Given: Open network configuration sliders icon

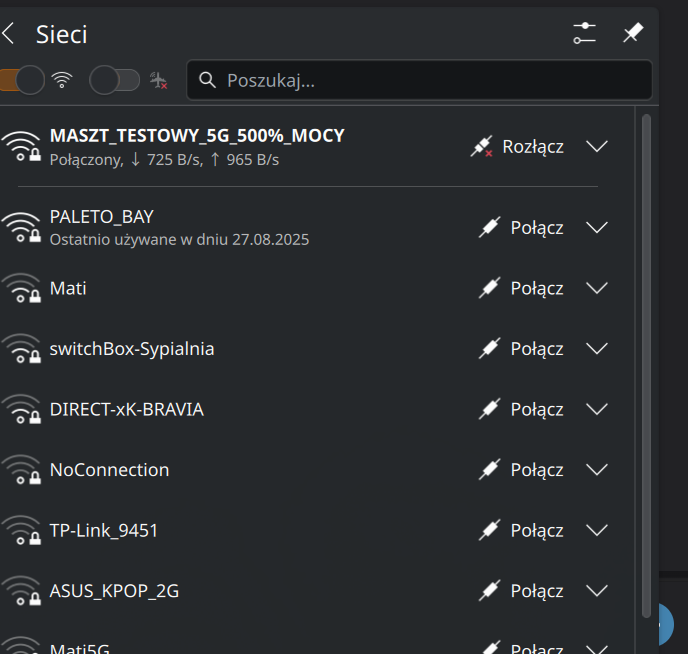Looking at the screenshot, I should point(584,33).
